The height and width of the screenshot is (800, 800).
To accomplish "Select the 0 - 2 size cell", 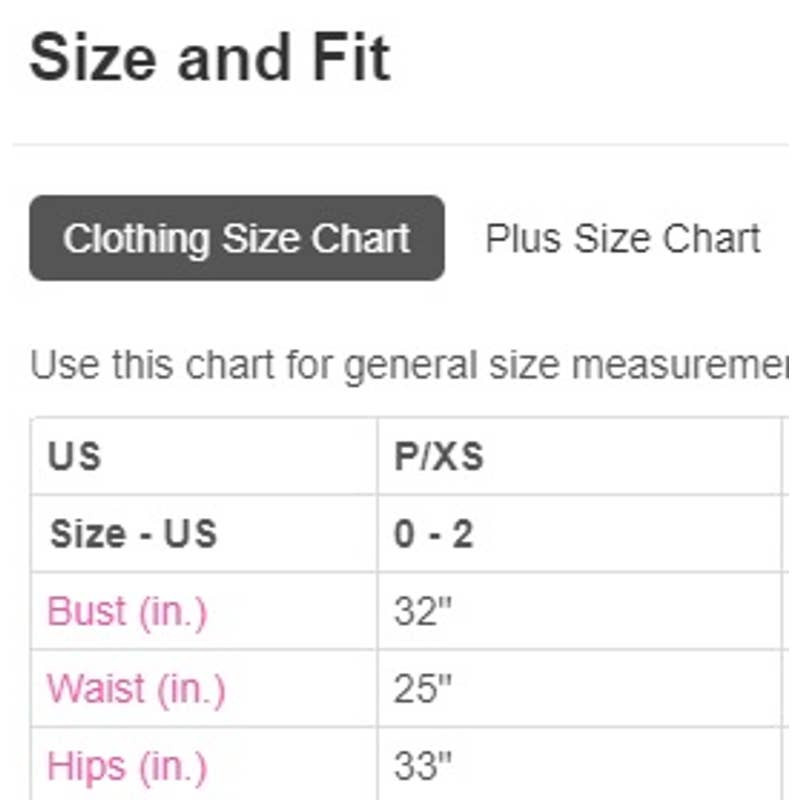I will click(x=578, y=534).
